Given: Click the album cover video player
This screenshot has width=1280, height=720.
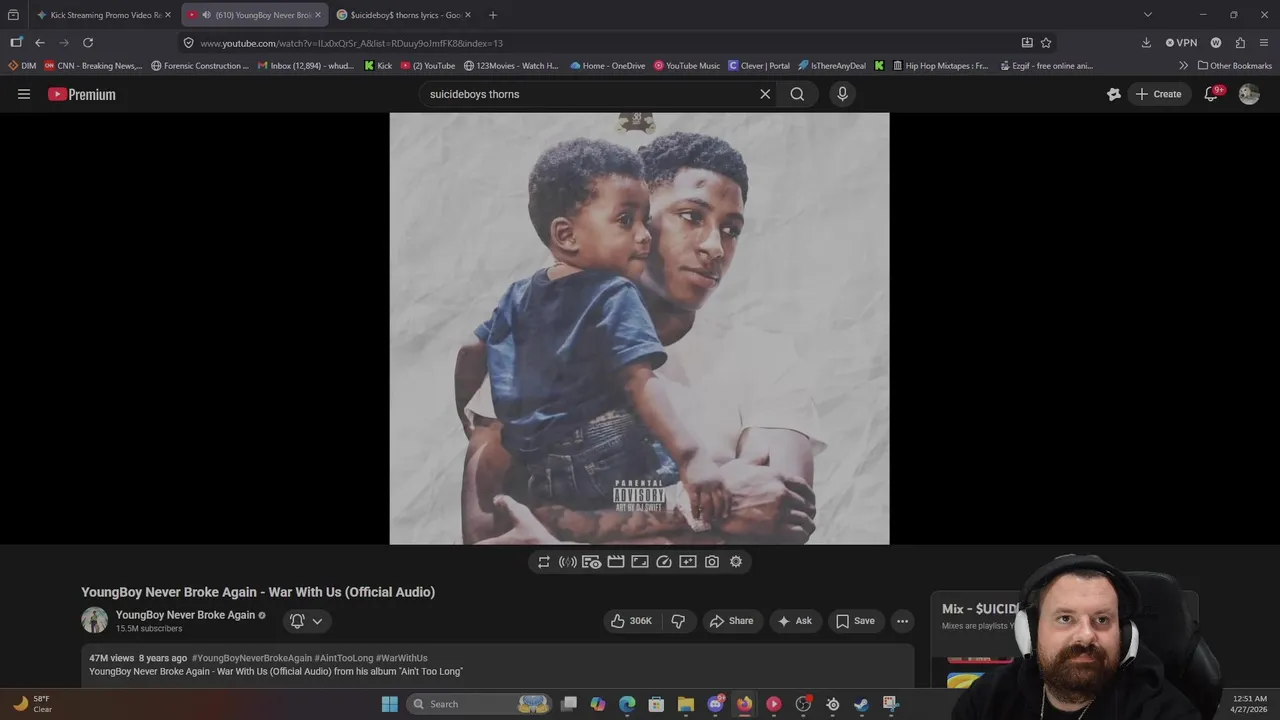Looking at the screenshot, I should (639, 328).
